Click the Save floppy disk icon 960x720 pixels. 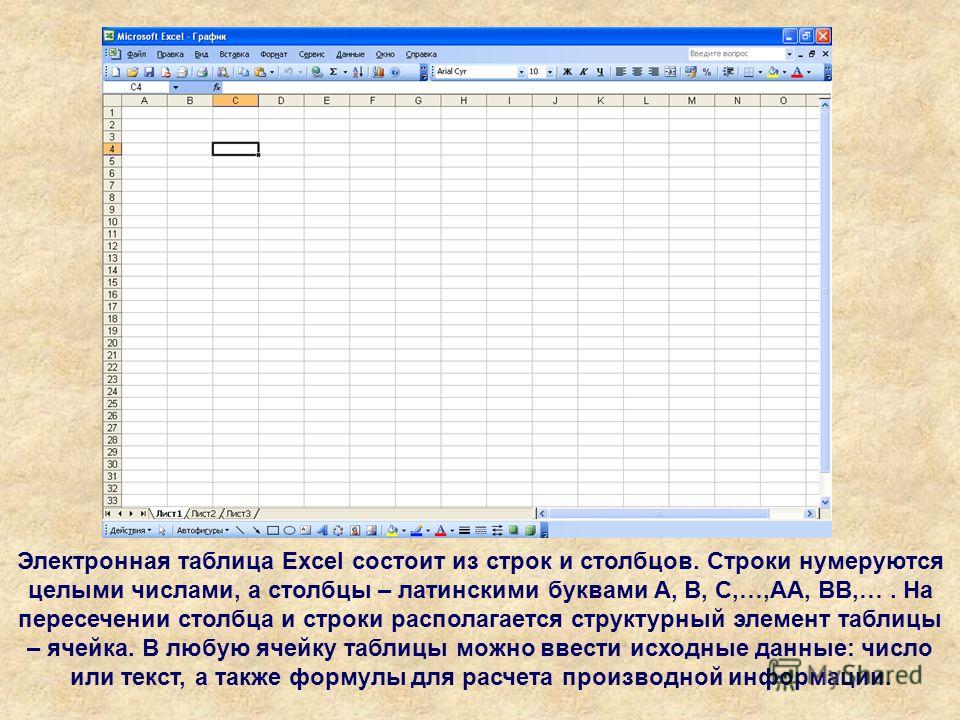coord(149,72)
